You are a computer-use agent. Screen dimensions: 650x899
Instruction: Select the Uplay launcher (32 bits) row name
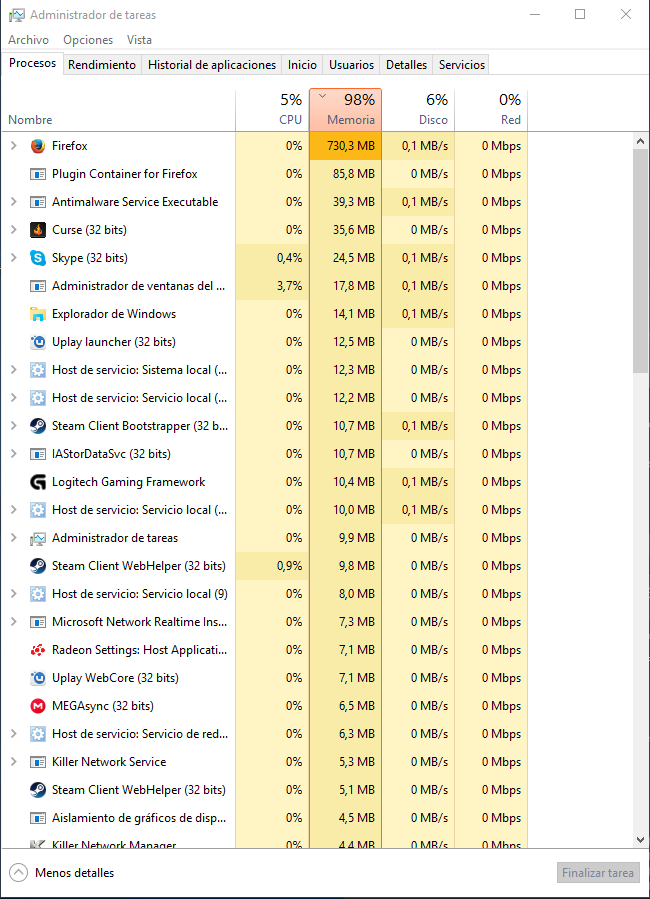pos(113,342)
